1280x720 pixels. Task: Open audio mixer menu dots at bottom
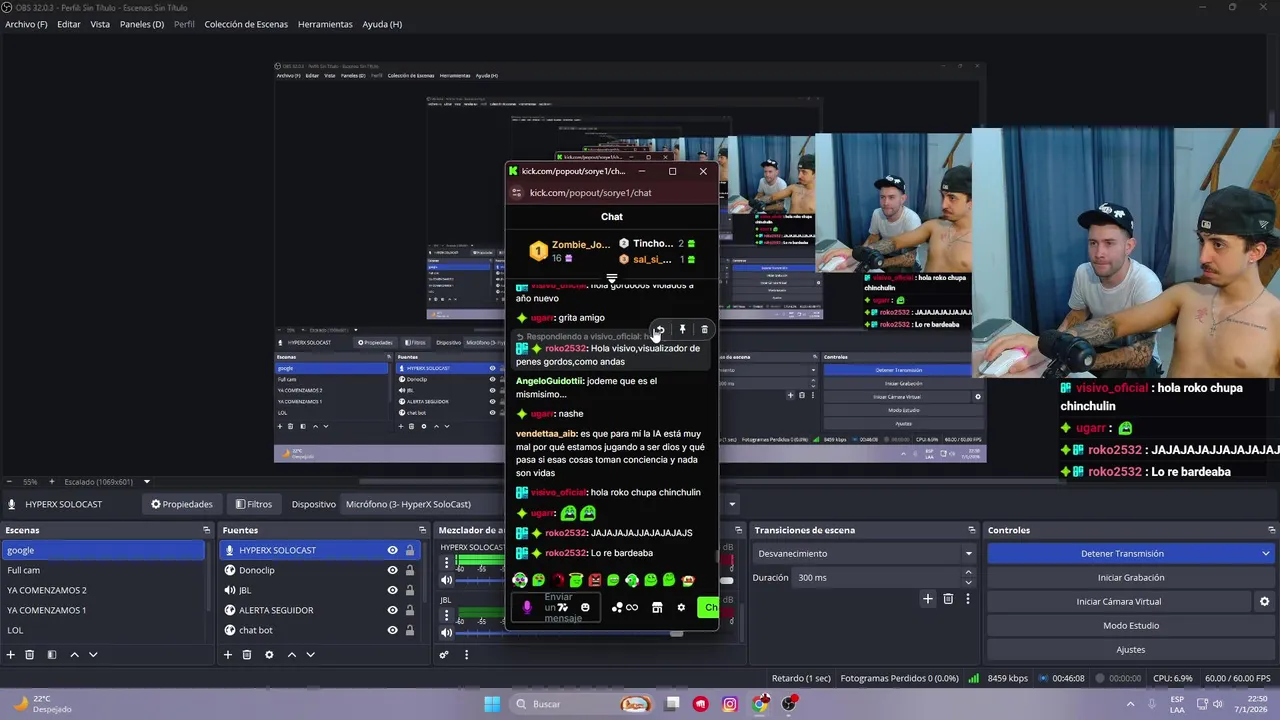[x=466, y=655]
